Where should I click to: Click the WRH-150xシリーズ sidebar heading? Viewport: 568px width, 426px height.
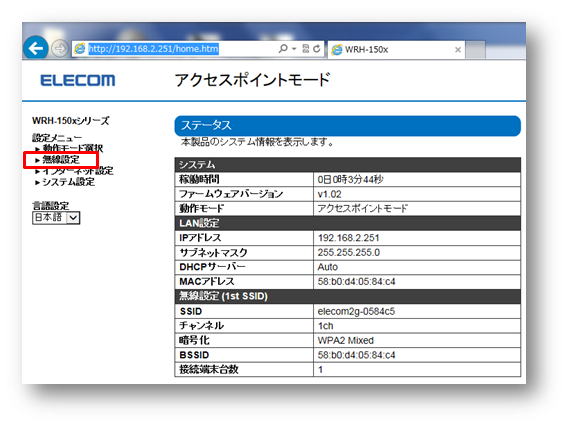pos(71,120)
